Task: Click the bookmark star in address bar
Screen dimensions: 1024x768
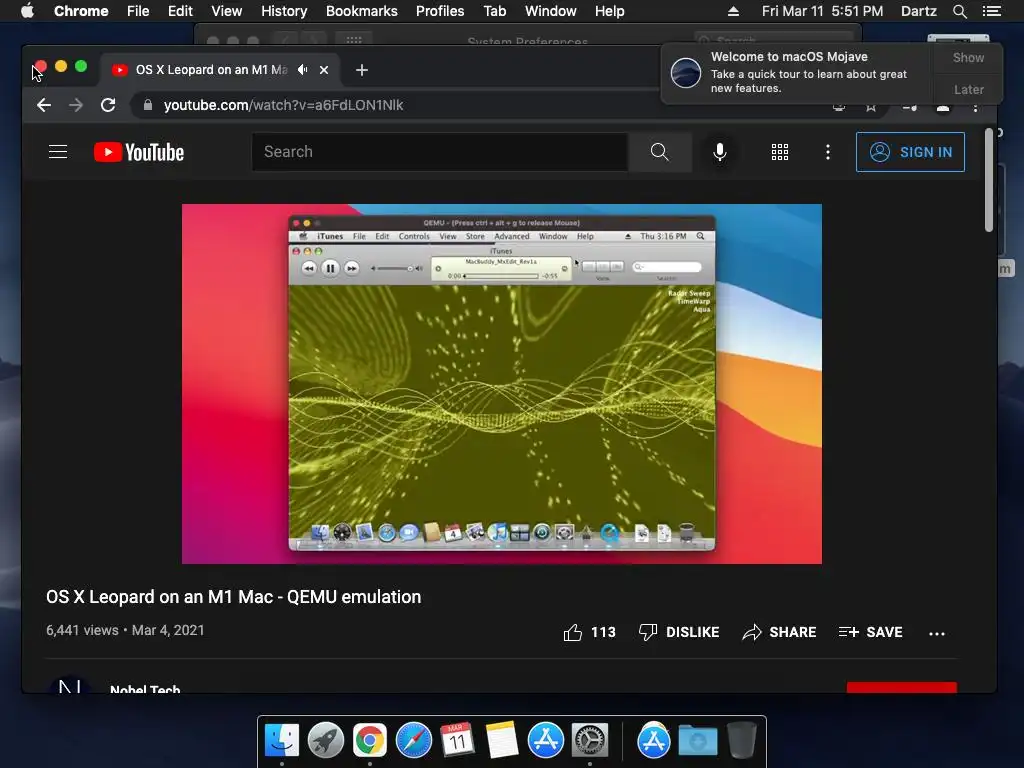Action: pos(871,106)
